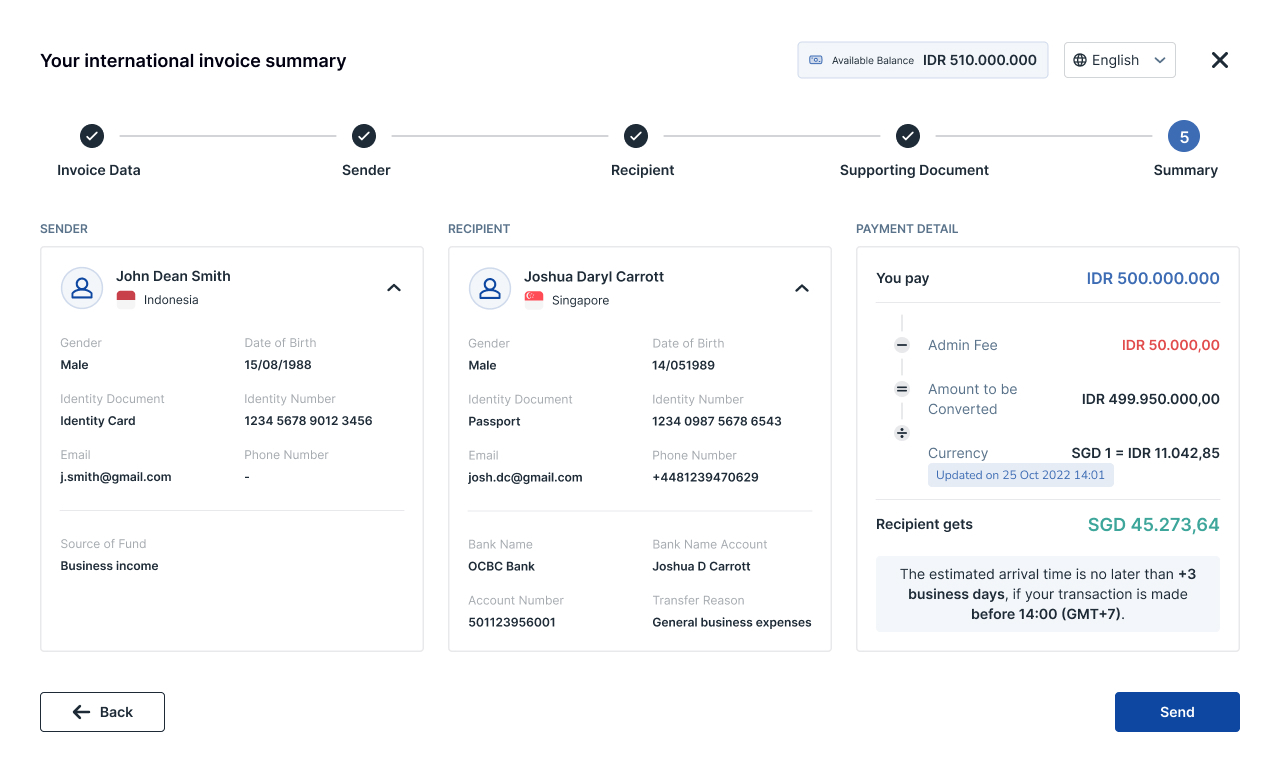Click the Indonesia flag icon
1280x772 pixels.
126,299
